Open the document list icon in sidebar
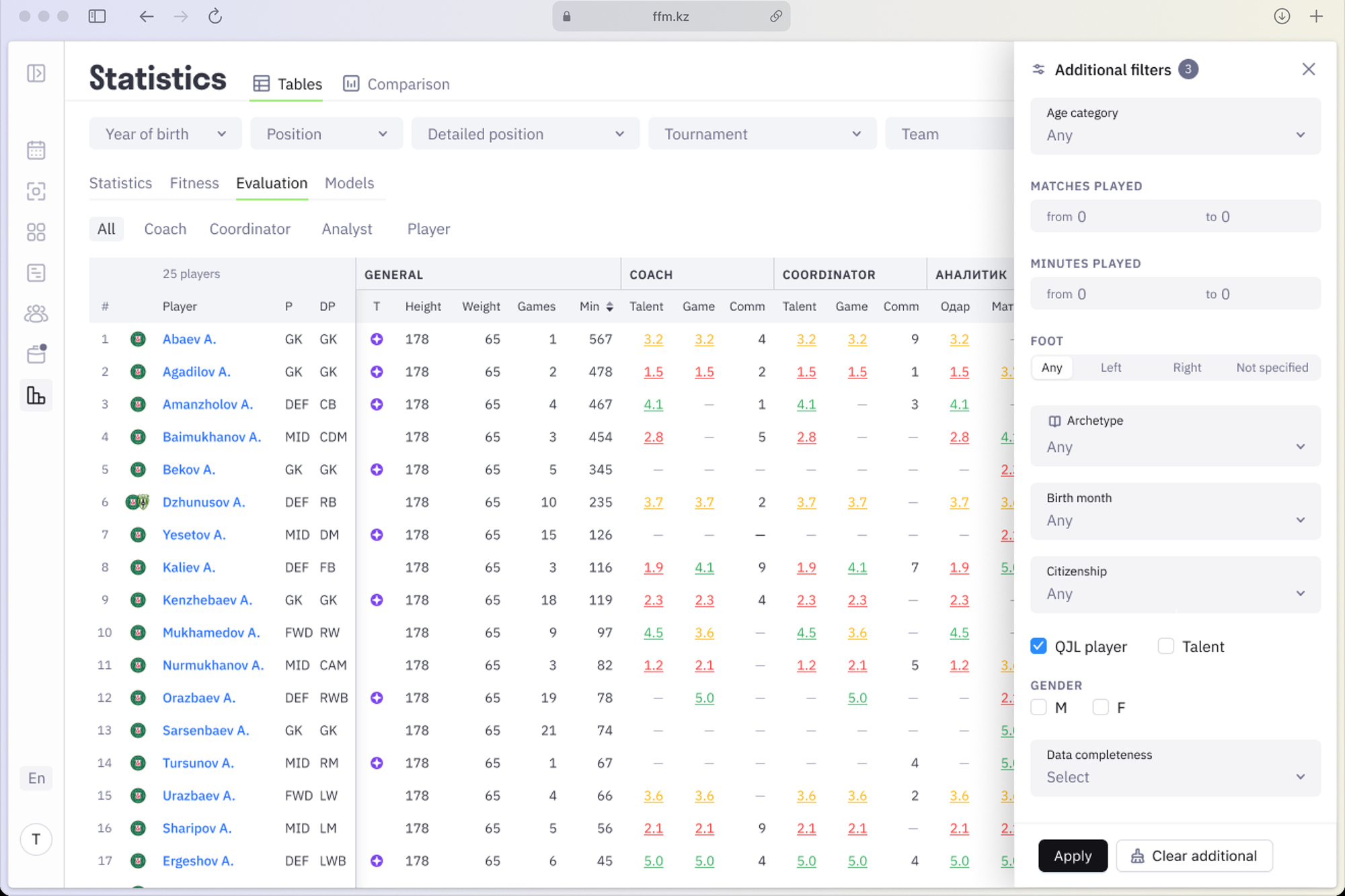The image size is (1345, 896). pyautogui.click(x=36, y=273)
